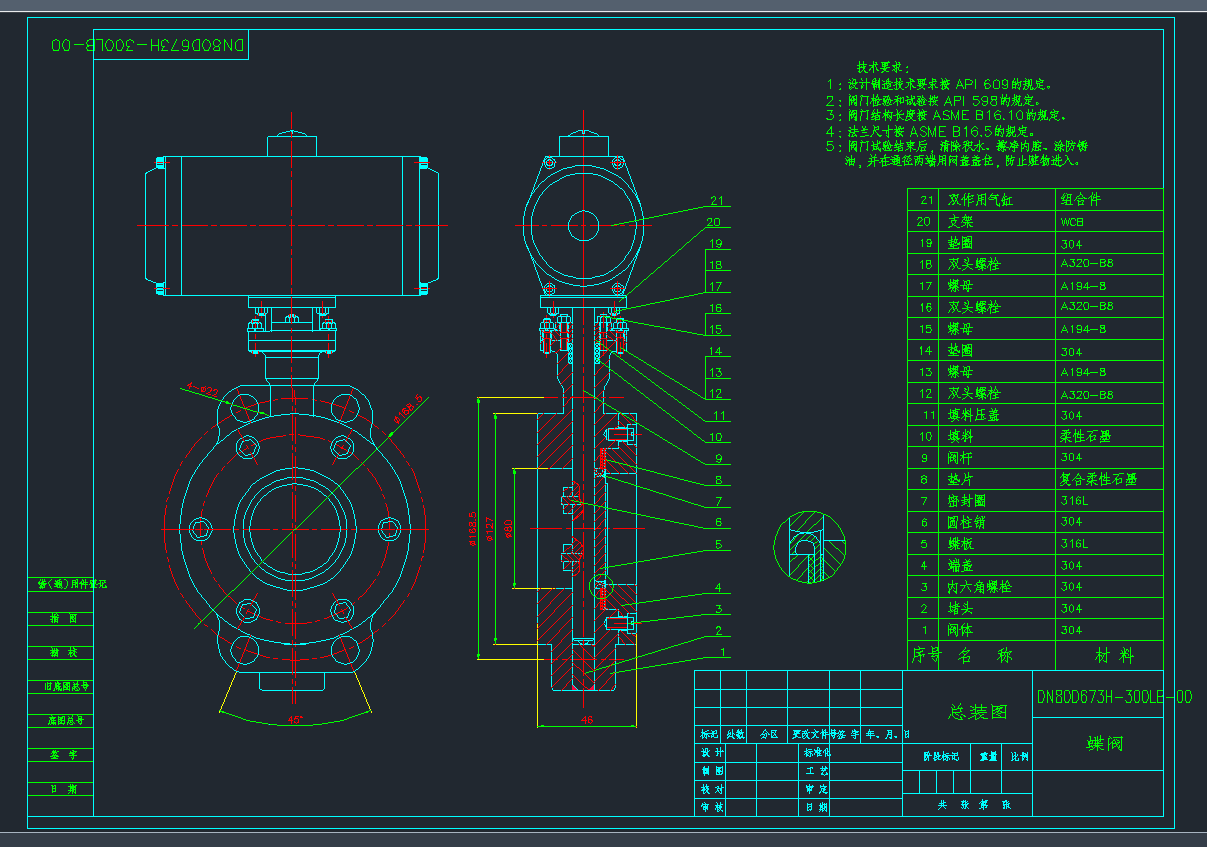The image size is (1207, 847).
Task: Select the 46 width dimension under section view
Action: tap(587, 719)
